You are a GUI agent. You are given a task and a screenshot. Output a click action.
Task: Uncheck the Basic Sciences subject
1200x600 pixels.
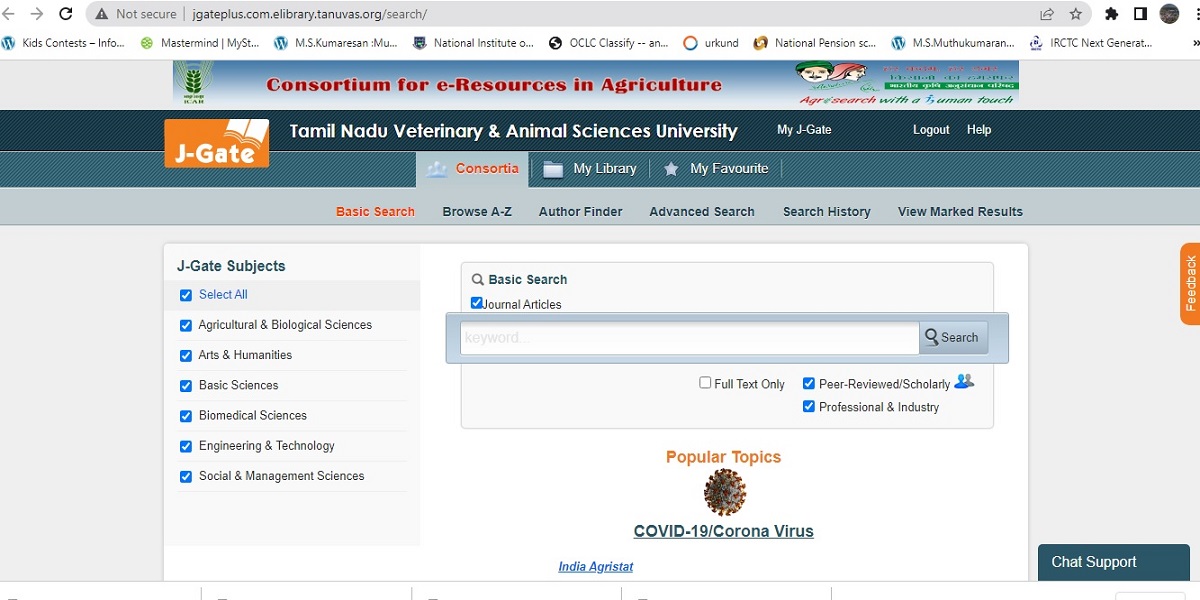[186, 385]
